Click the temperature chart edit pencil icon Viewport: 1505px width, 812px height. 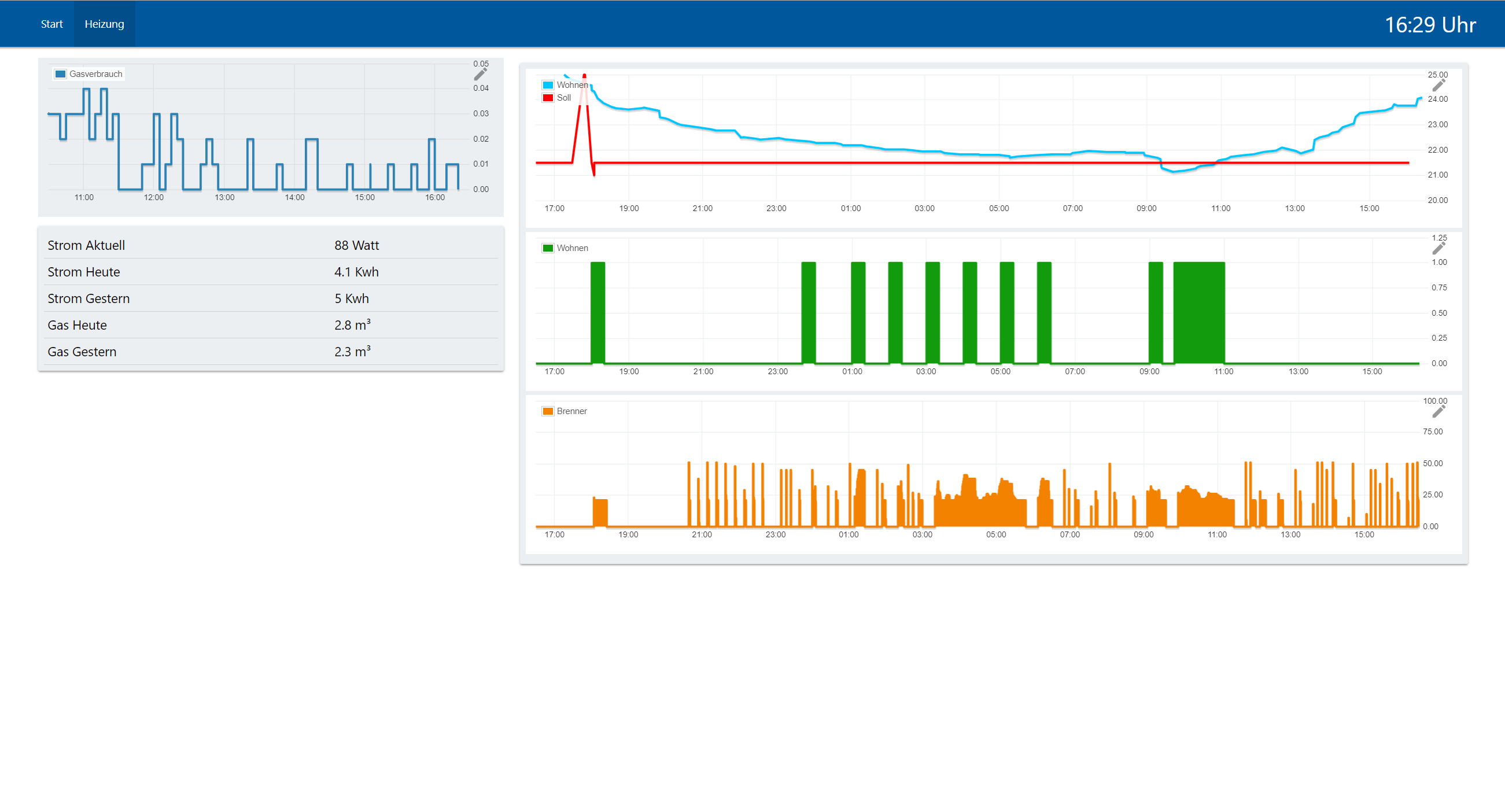[x=1438, y=86]
